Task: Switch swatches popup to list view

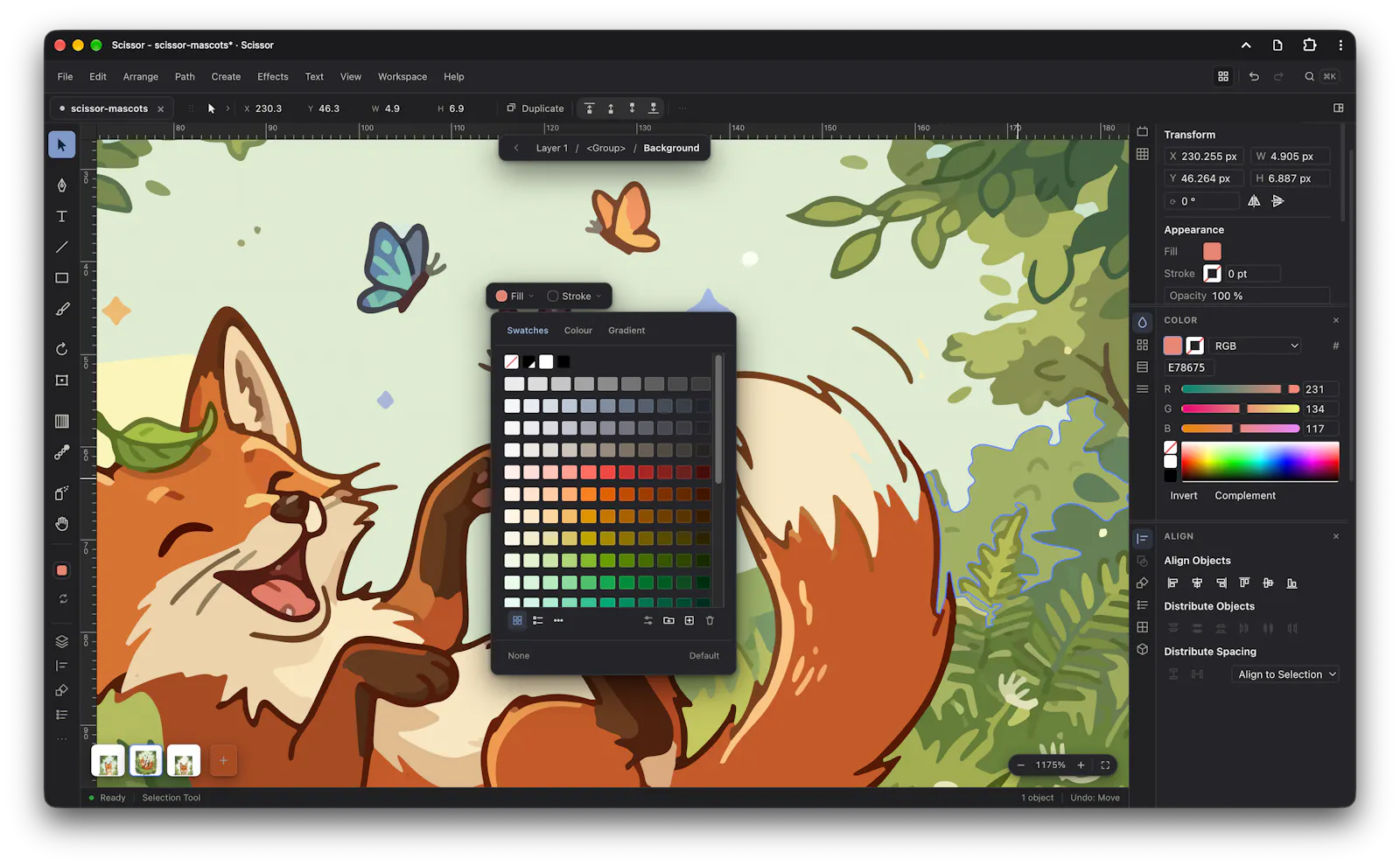Action: point(538,620)
